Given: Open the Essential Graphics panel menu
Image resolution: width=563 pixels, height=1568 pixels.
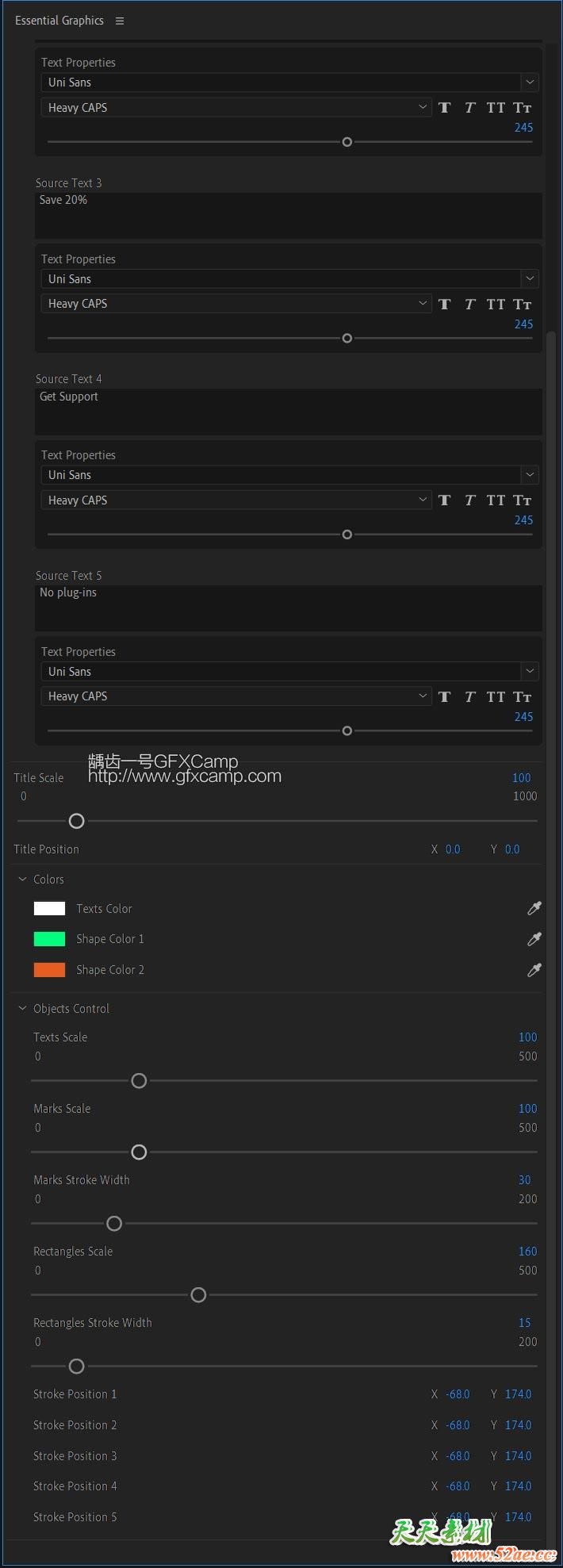Looking at the screenshot, I should (120, 21).
